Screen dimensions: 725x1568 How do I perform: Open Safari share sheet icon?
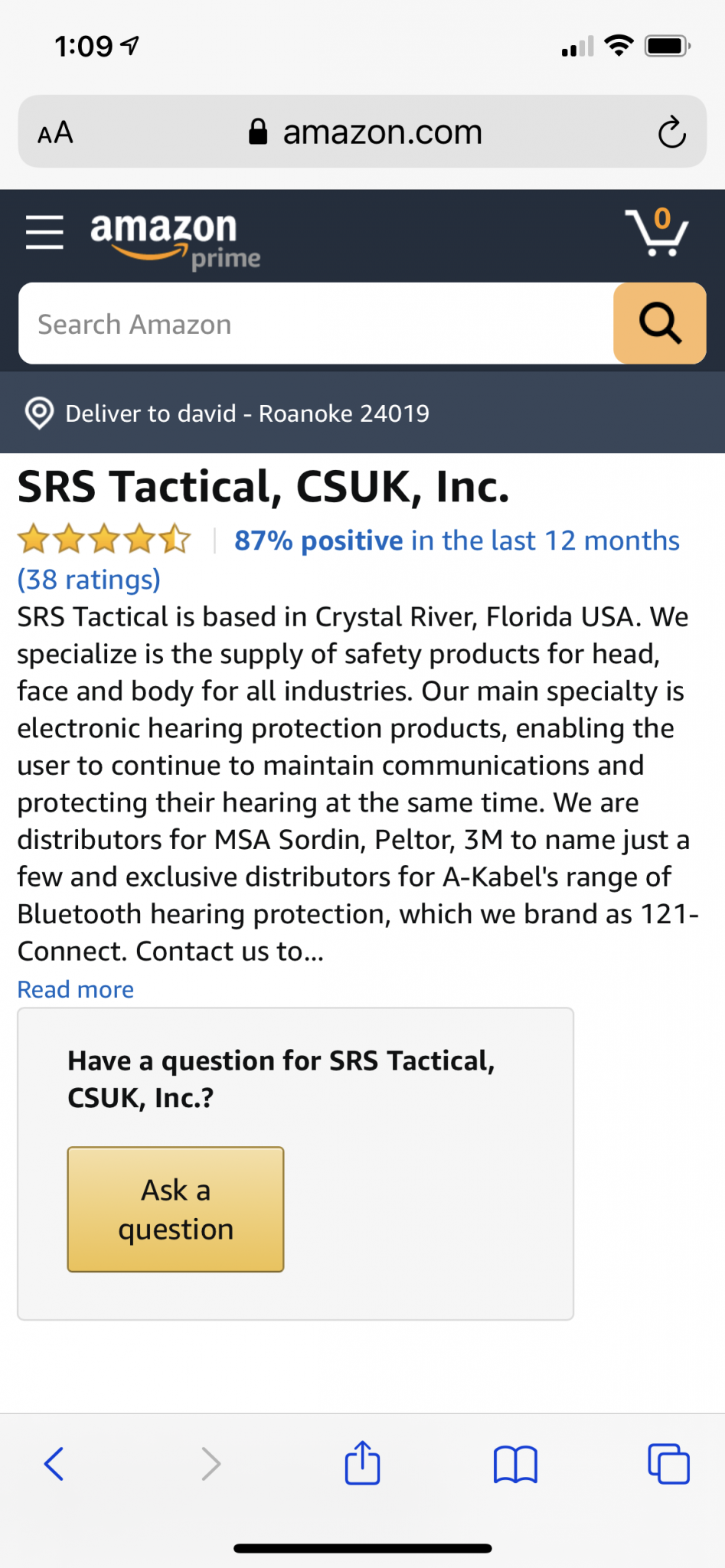point(362,1463)
